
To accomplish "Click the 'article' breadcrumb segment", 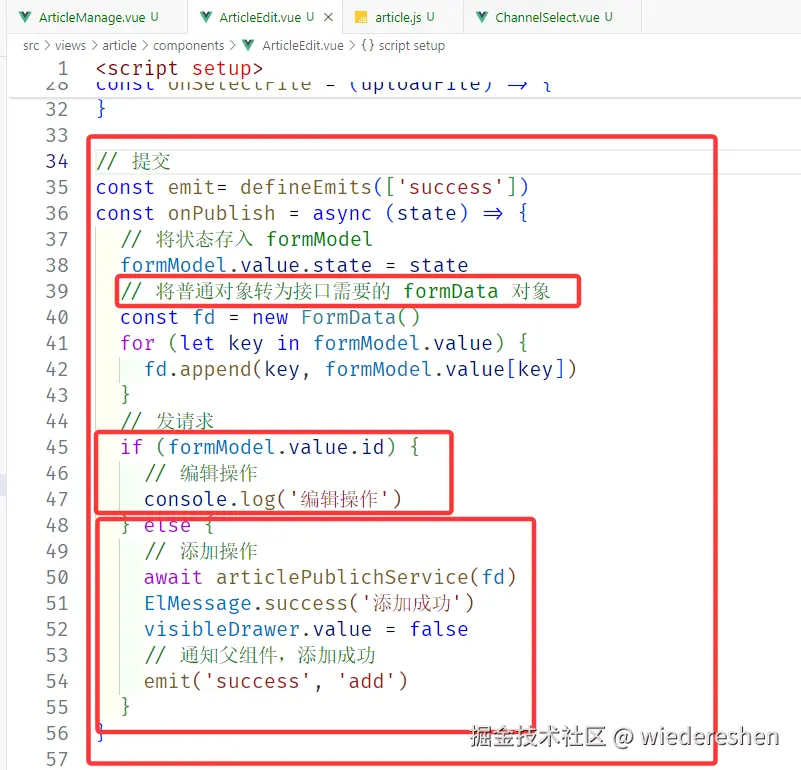I will 119,45.
